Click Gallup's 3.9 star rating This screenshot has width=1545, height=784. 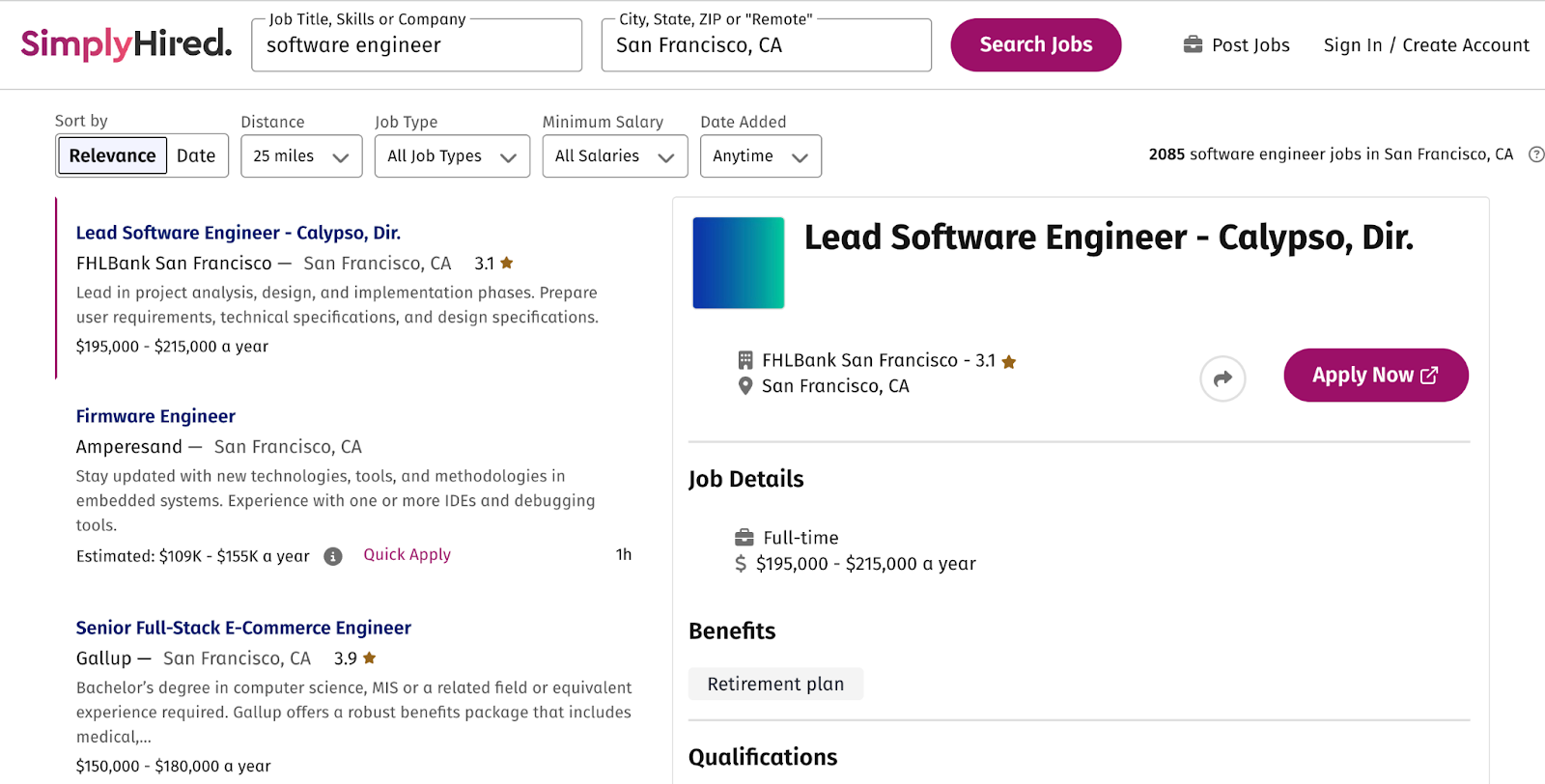369,658
